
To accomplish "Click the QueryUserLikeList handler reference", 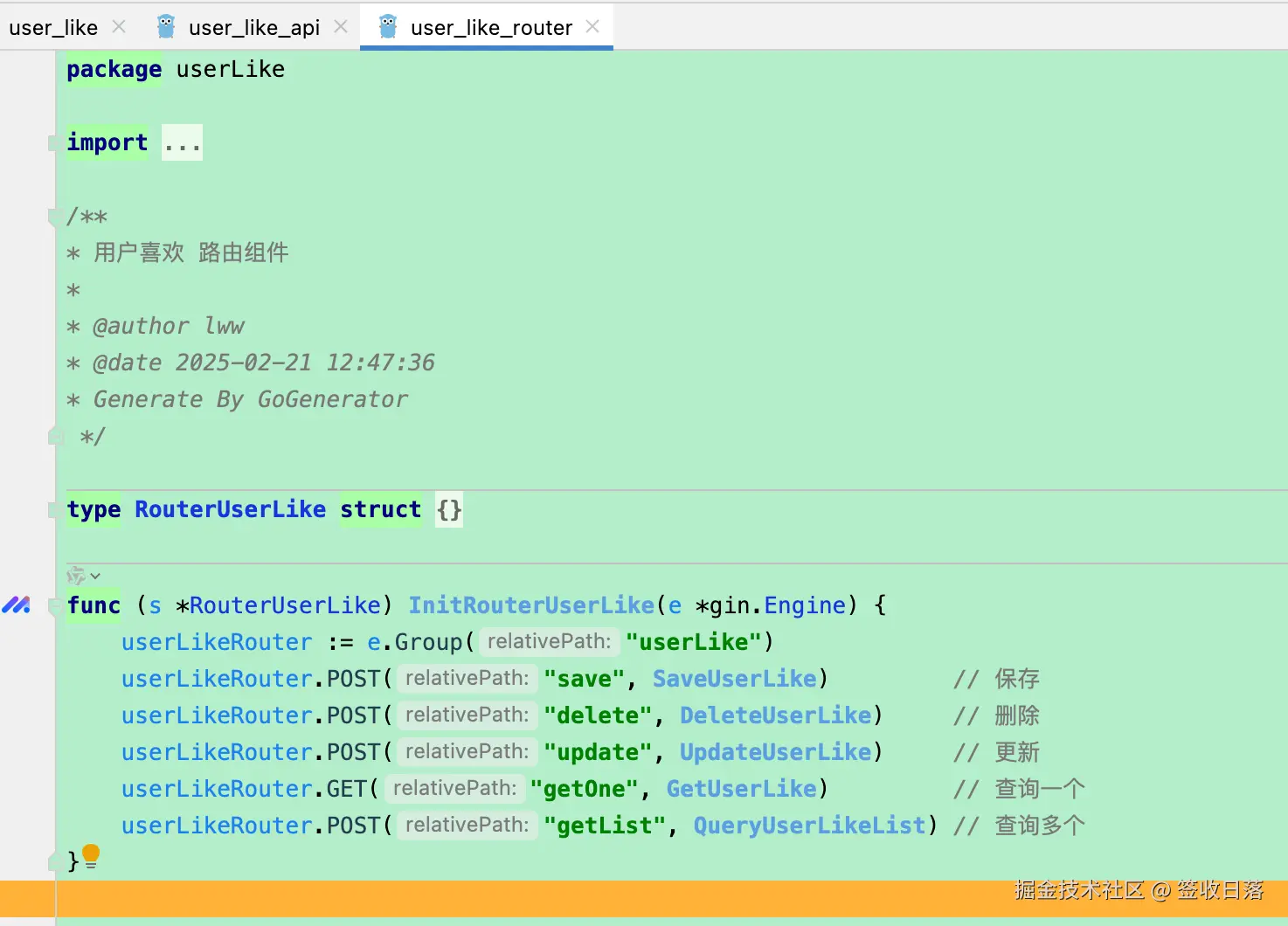I will (810, 826).
